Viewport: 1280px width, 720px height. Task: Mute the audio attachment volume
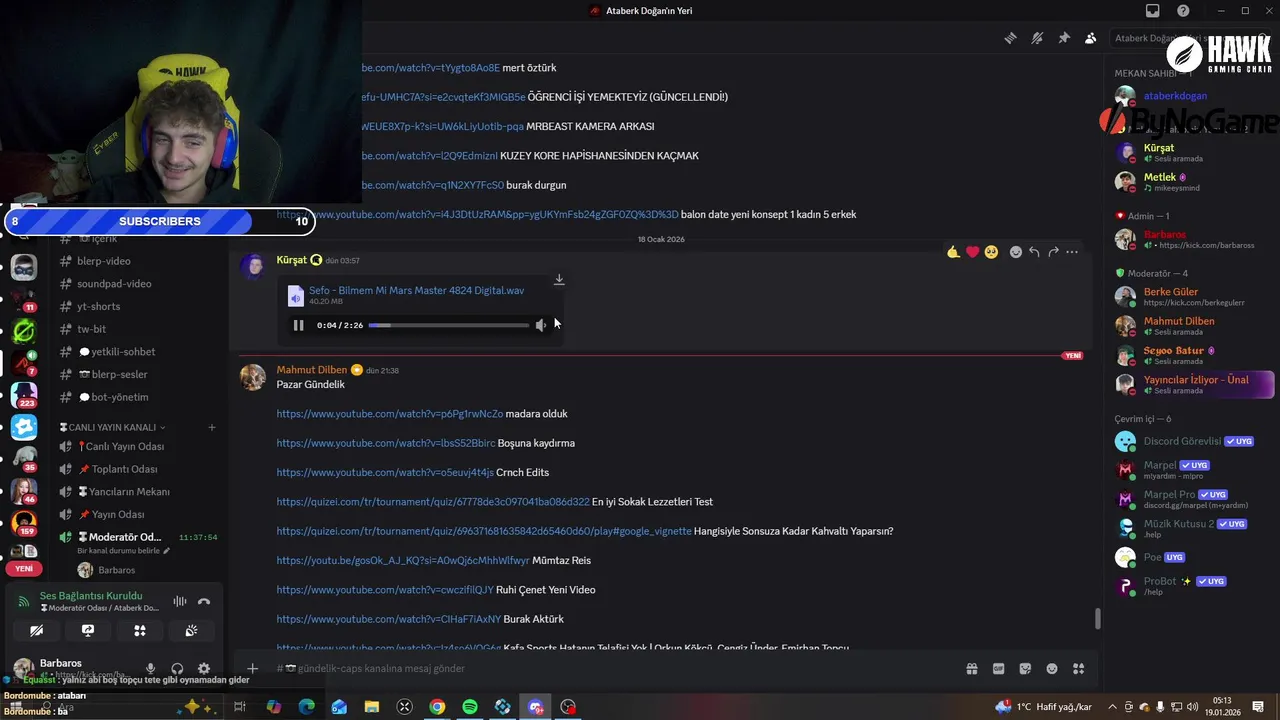(x=541, y=325)
